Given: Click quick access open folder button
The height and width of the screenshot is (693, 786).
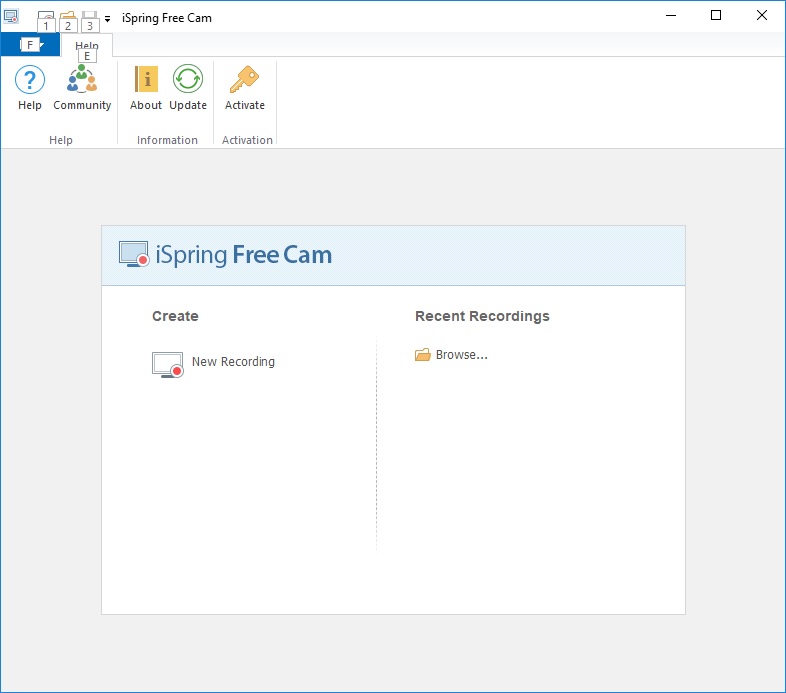Looking at the screenshot, I should coord(68,17).
